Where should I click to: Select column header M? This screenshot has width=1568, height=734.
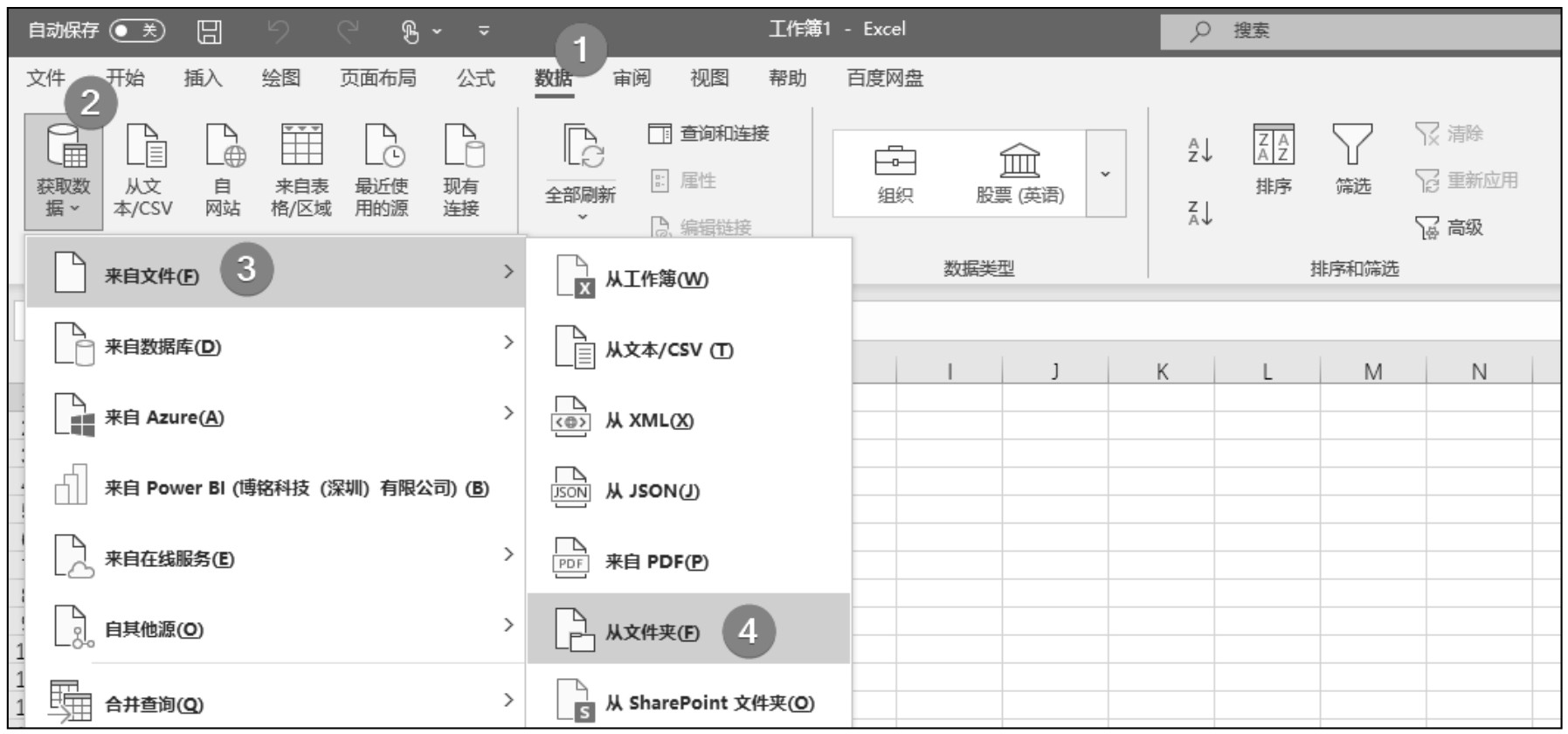pos(1373,371)
